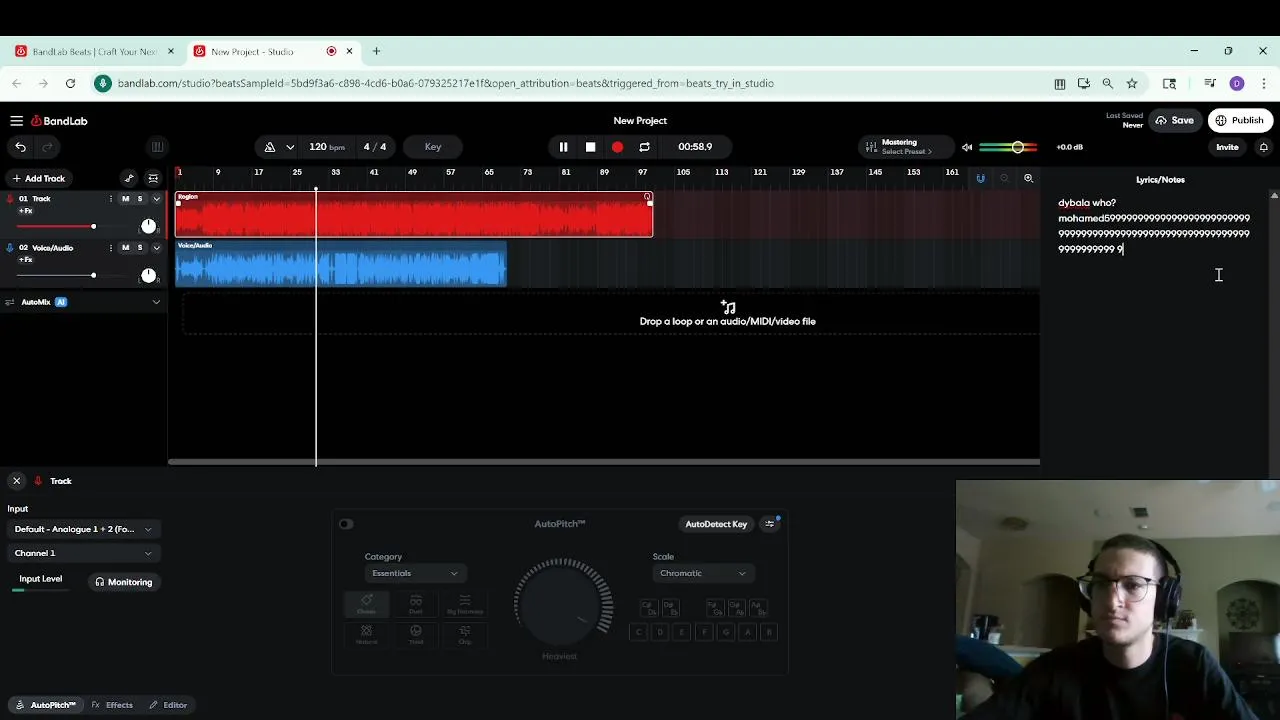
Task: Switch to the AutoPitch tab
Action: pos(44,705)
